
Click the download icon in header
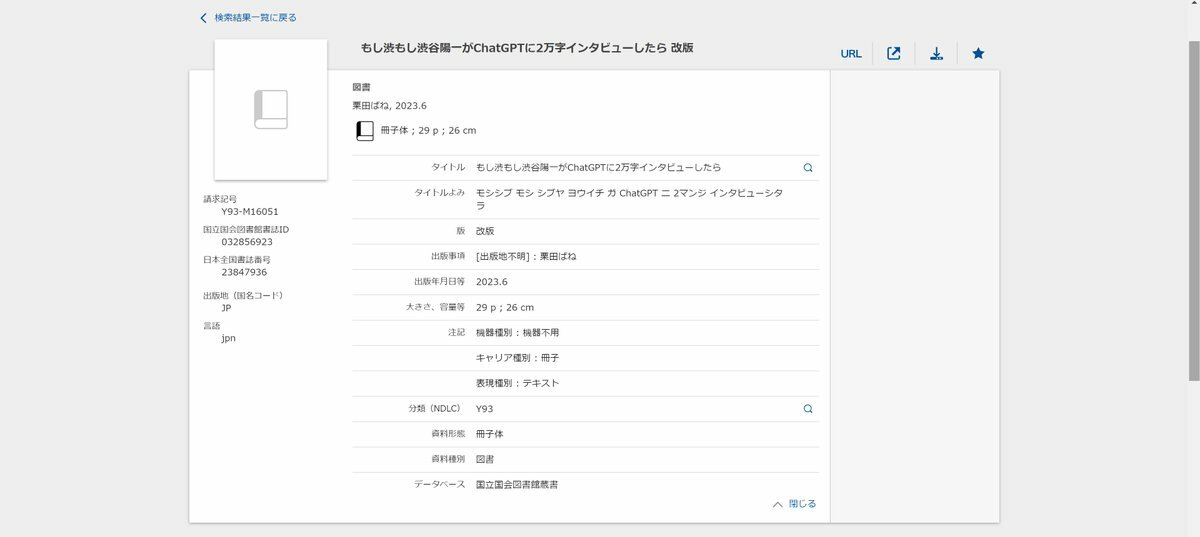pos(936,54)
